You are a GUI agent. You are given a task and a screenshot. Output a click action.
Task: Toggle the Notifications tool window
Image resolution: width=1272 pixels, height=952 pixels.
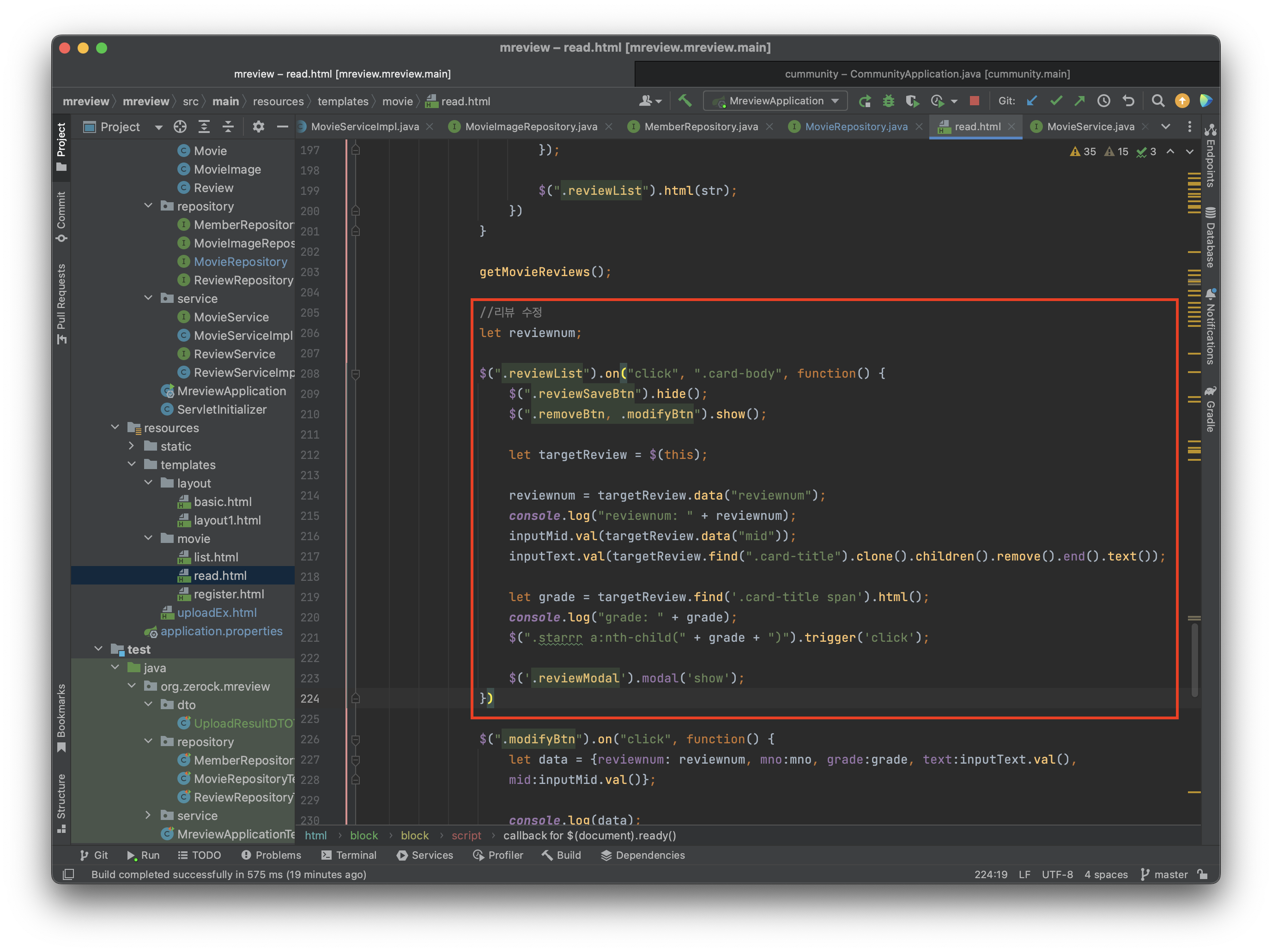pyautogui.click(x=1210, y=326)
